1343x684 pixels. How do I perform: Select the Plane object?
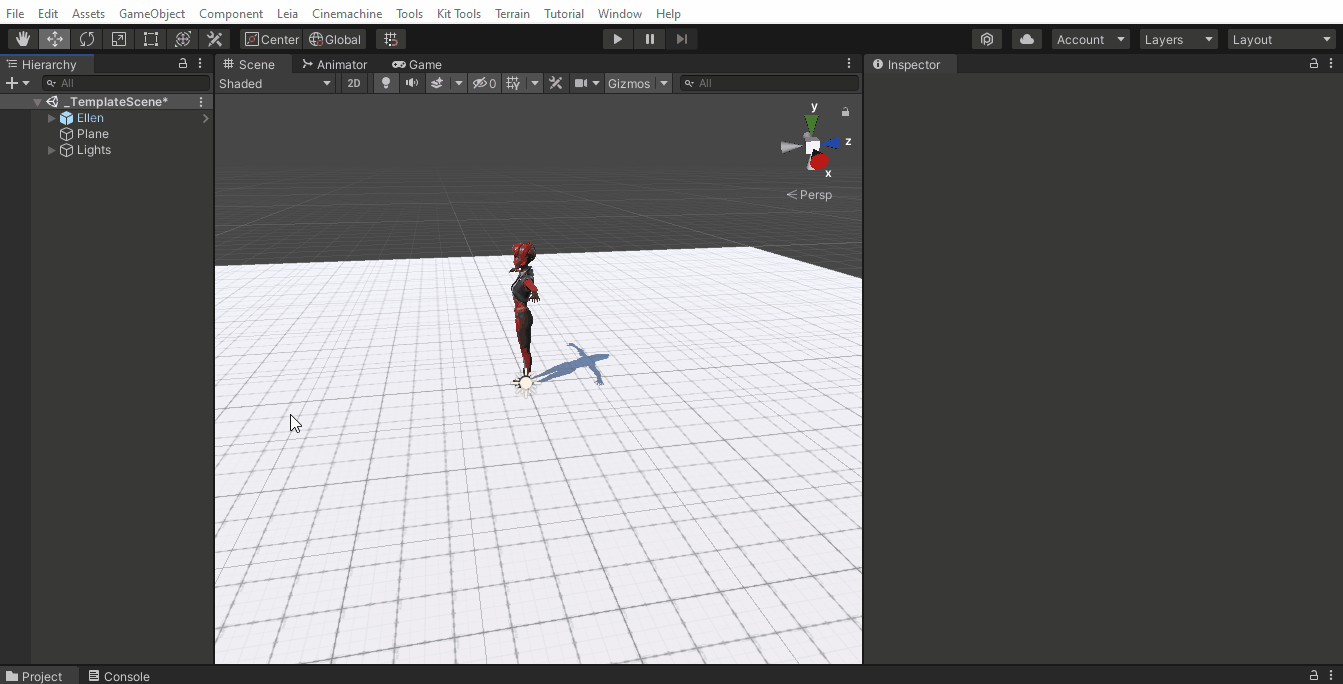92,134
